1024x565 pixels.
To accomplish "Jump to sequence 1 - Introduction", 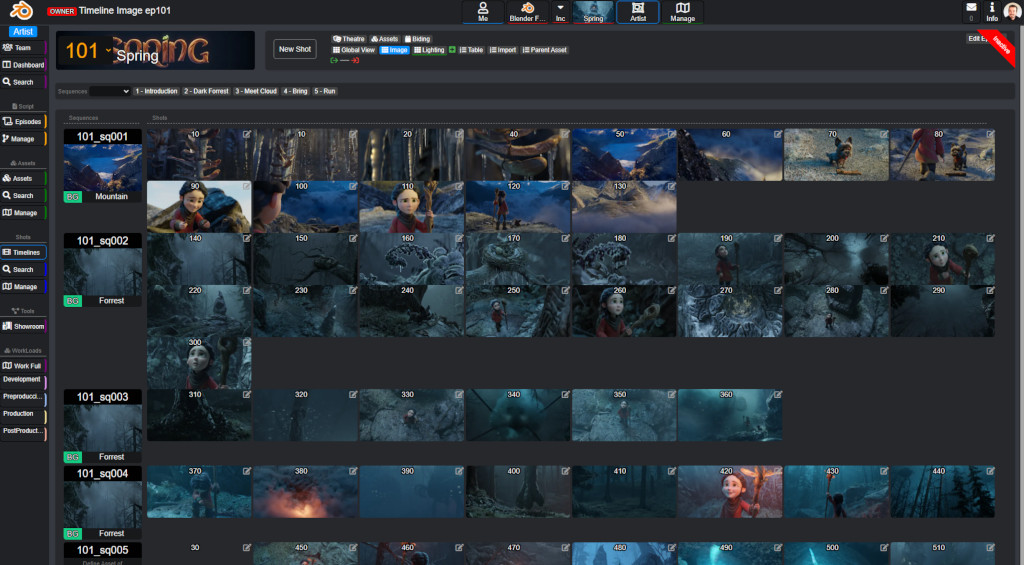I will coord(157,91).
